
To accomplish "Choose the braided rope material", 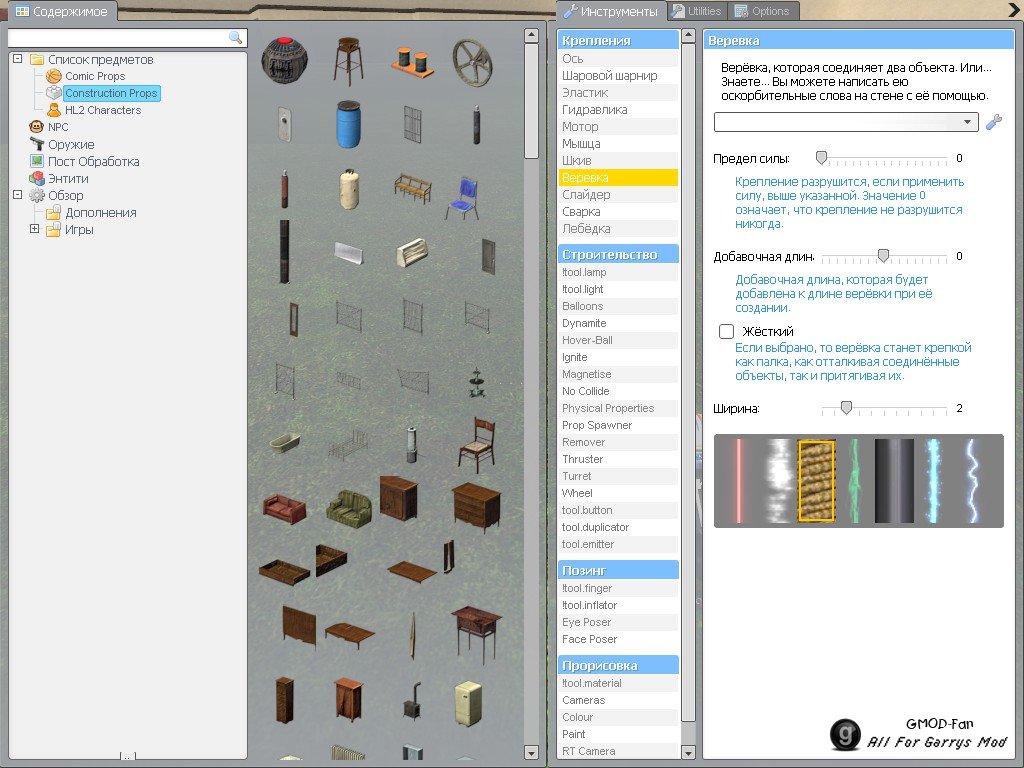I will tap(816, 481).
